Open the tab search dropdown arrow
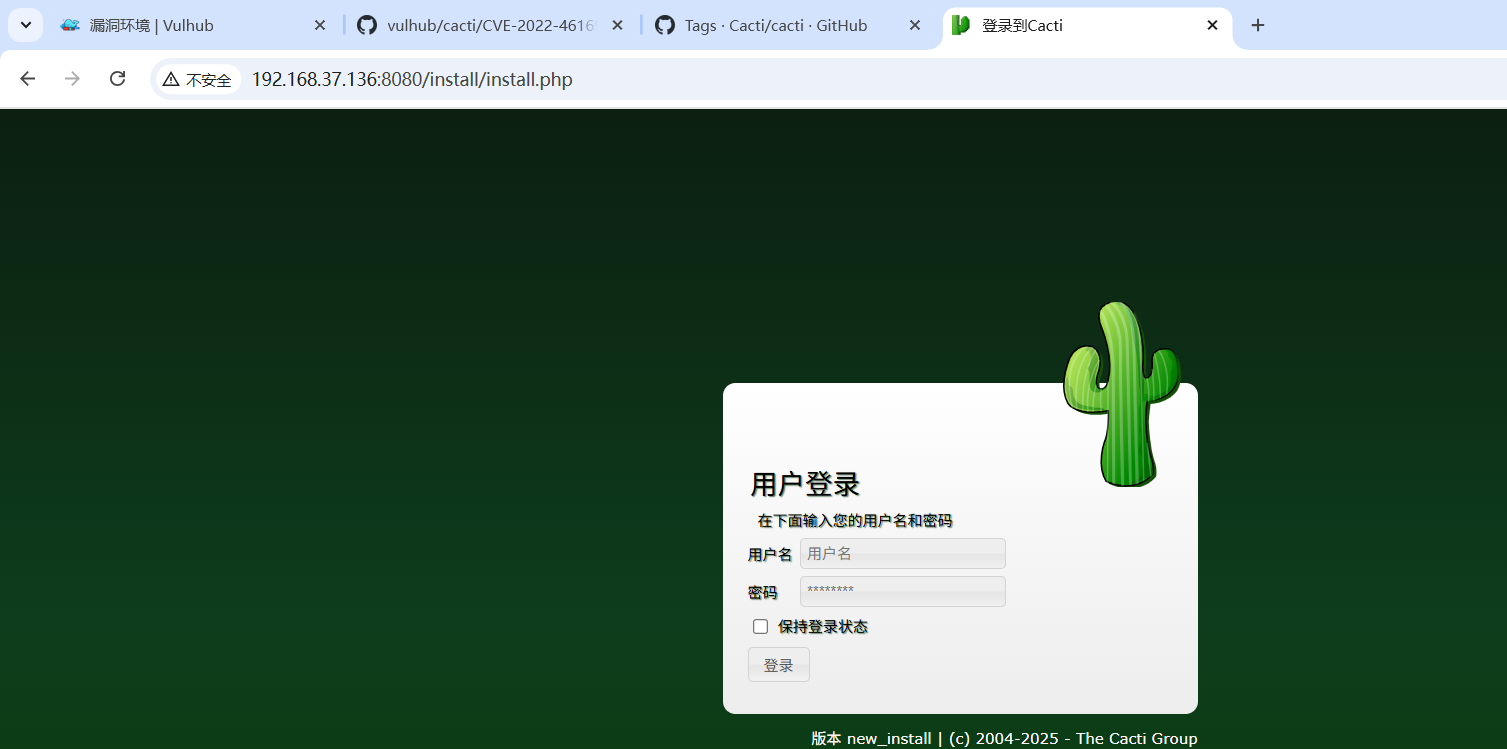Image resolution: width=1507 pixels, height=749 pixels. (x=25, y=25)
